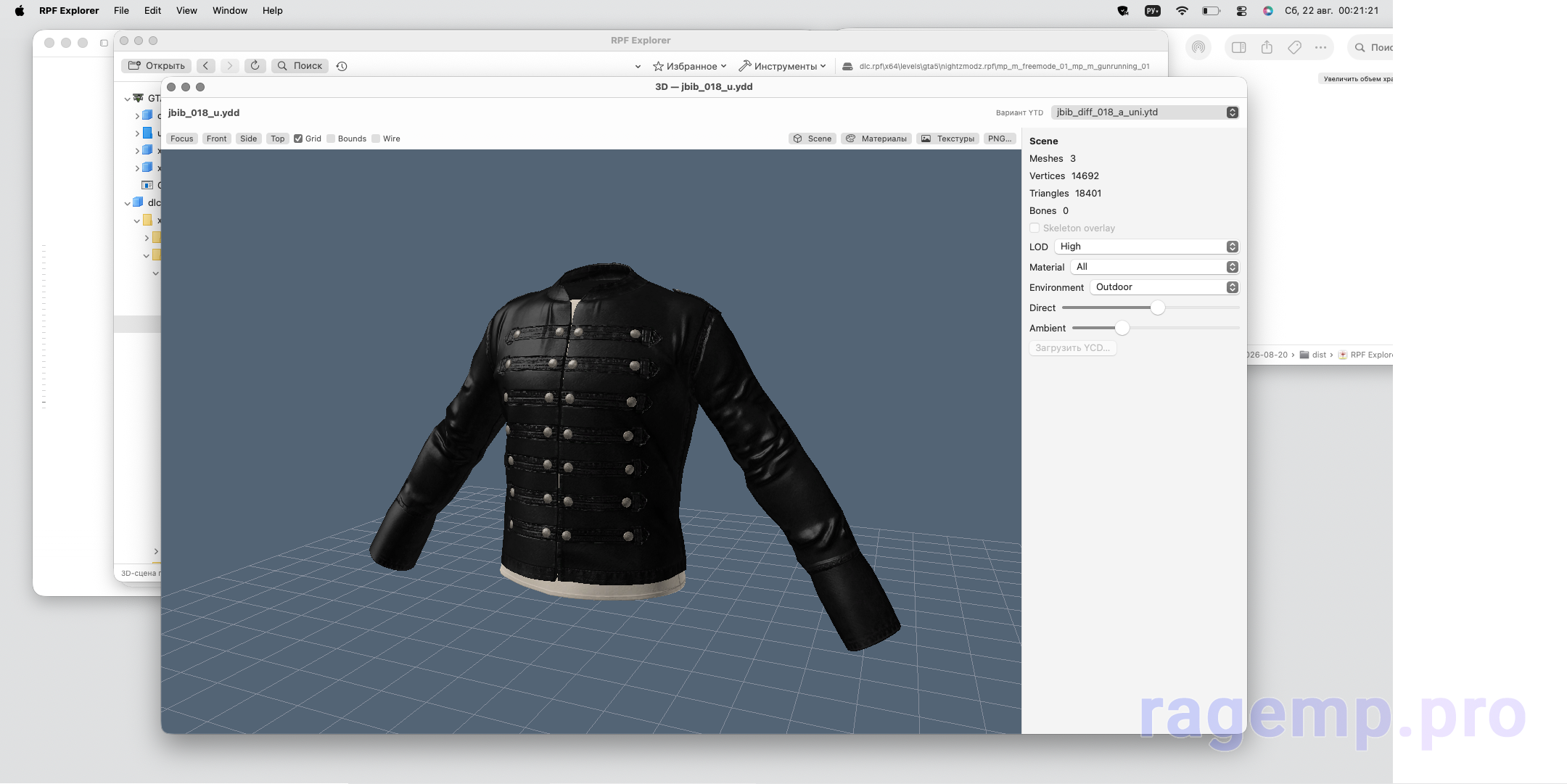Collapse the GTA root tree node chevron
This screenshot has width=1567, height=784.
click(127, 99)
